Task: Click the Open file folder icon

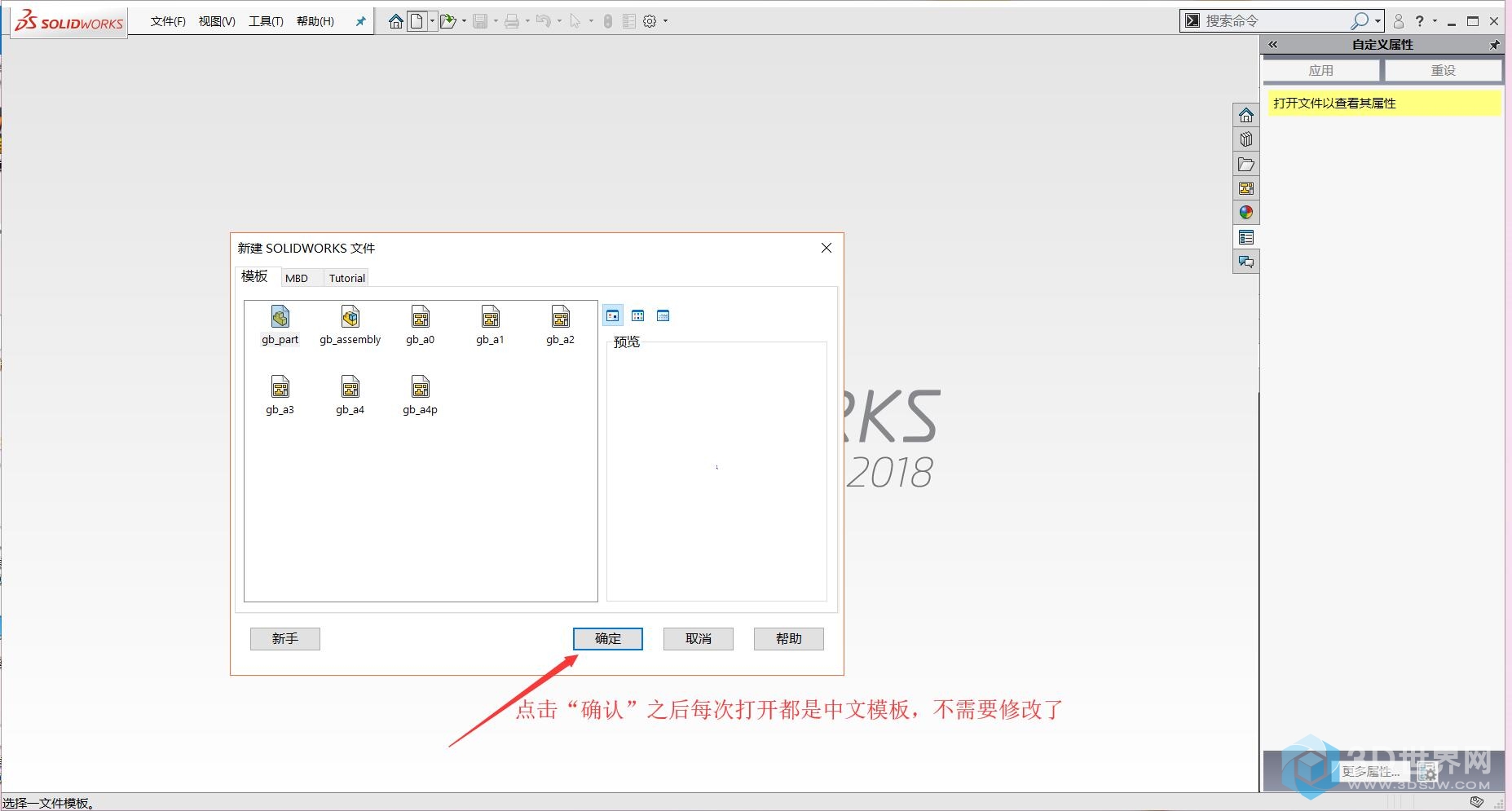Action: coord(447,21)
